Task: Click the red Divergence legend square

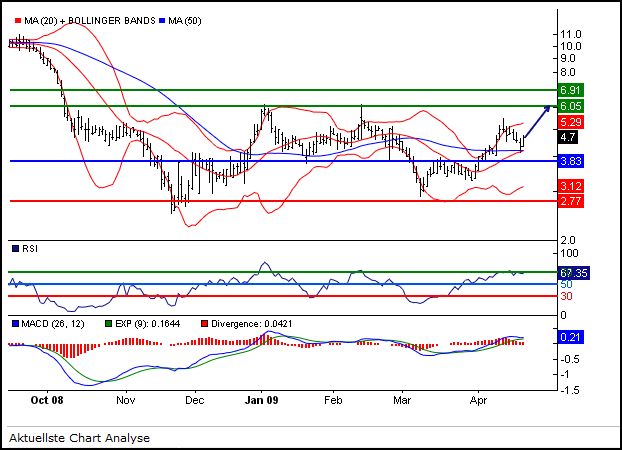Action: tap(204, 324)
